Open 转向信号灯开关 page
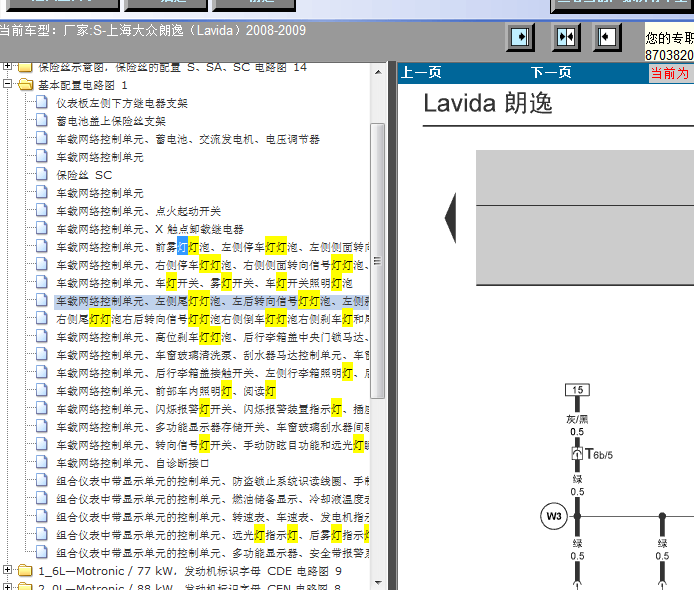Image resolution: width=694 pixels, height=590 pixels. pos(212,445)
